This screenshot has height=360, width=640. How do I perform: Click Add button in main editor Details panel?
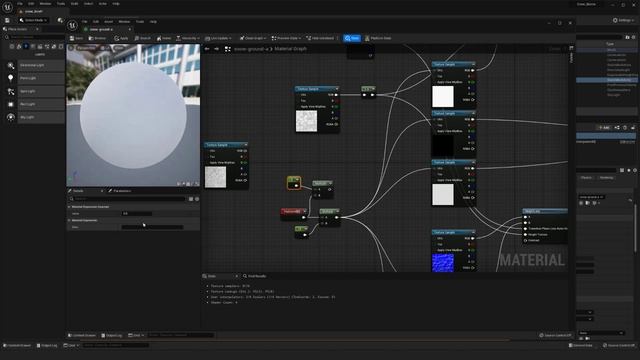(604, 128)
